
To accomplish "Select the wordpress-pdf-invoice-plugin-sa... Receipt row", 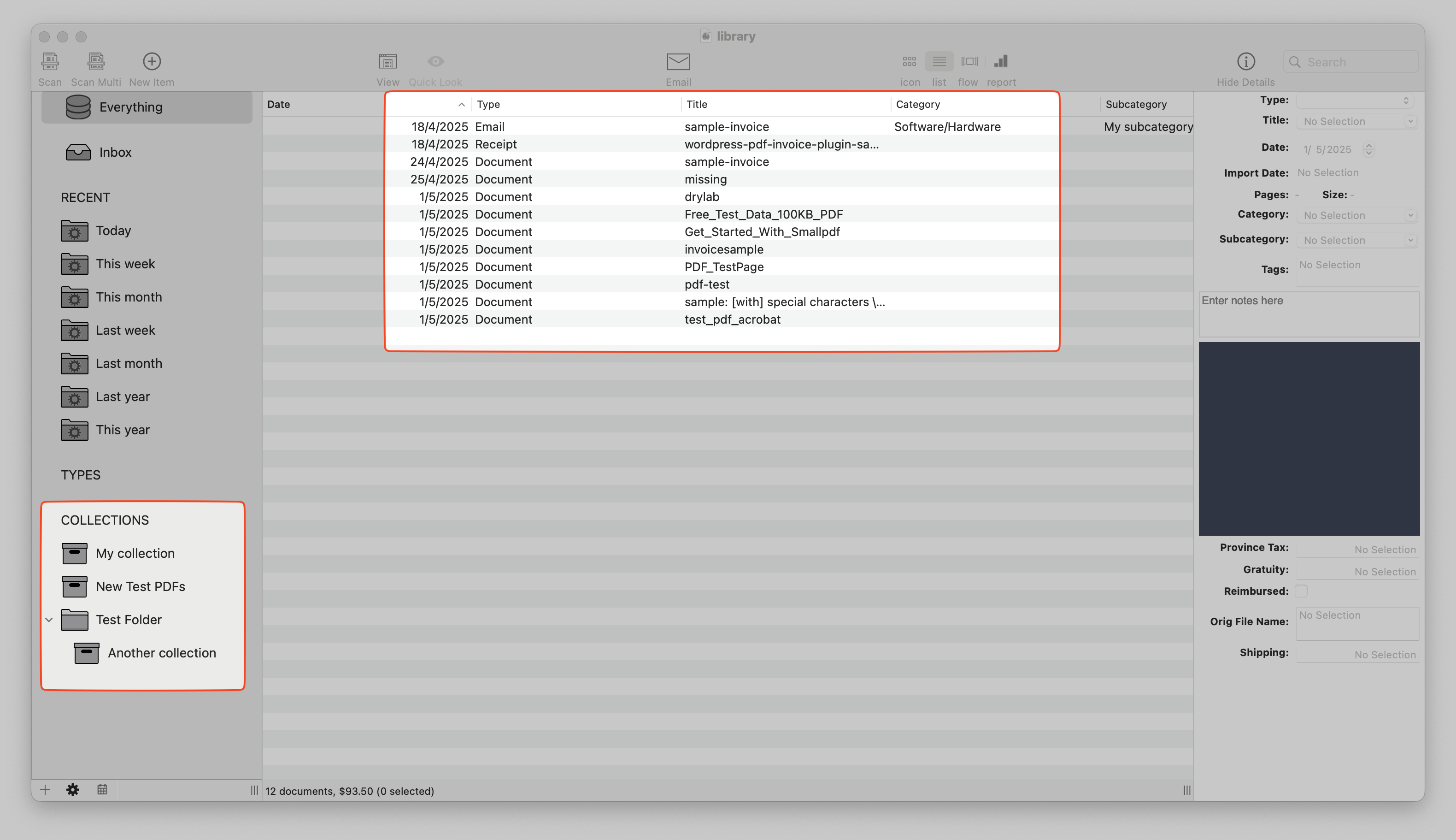I will click(728, 144).
